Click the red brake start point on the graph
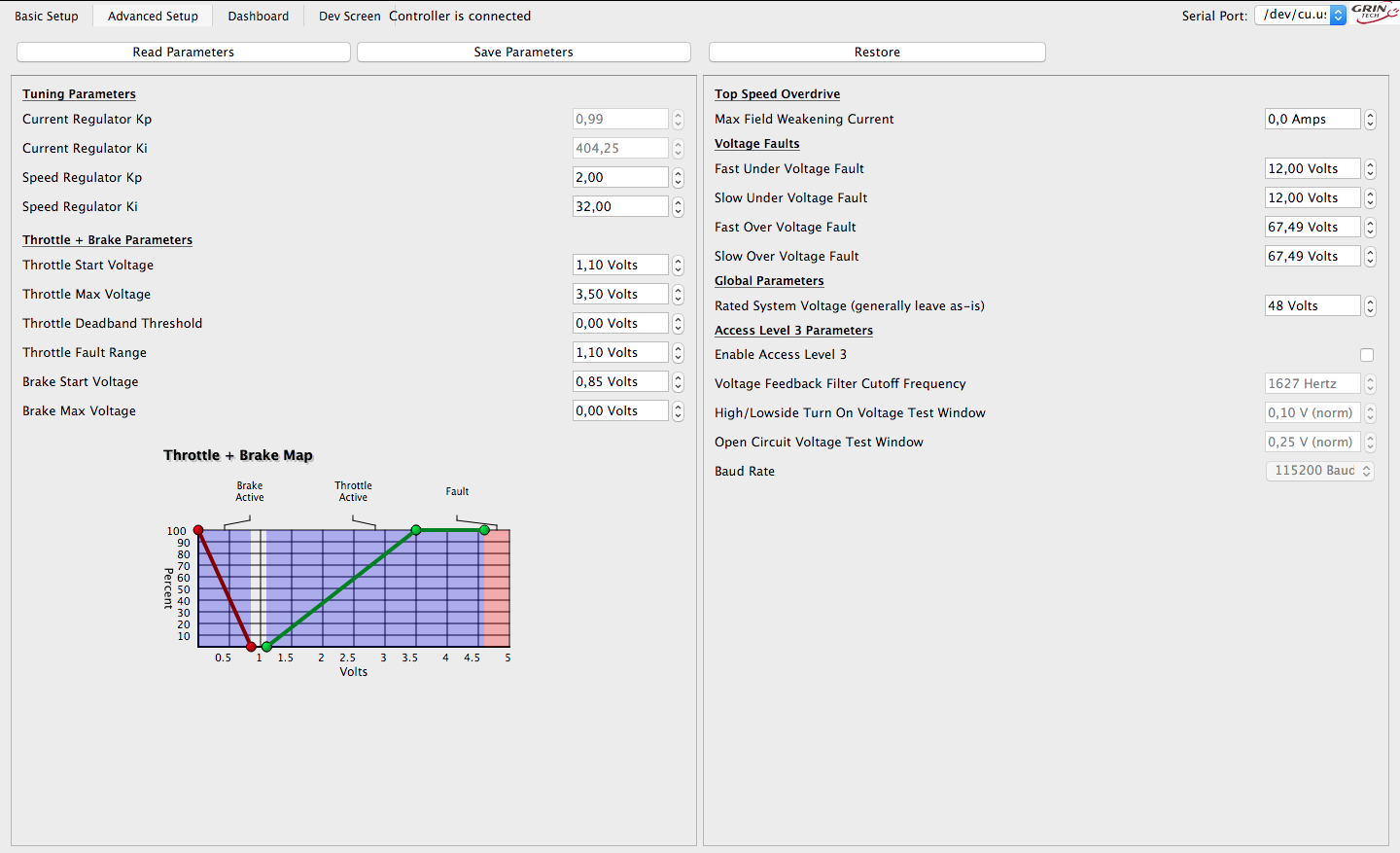1400x853 pixels. coord(251,647)
